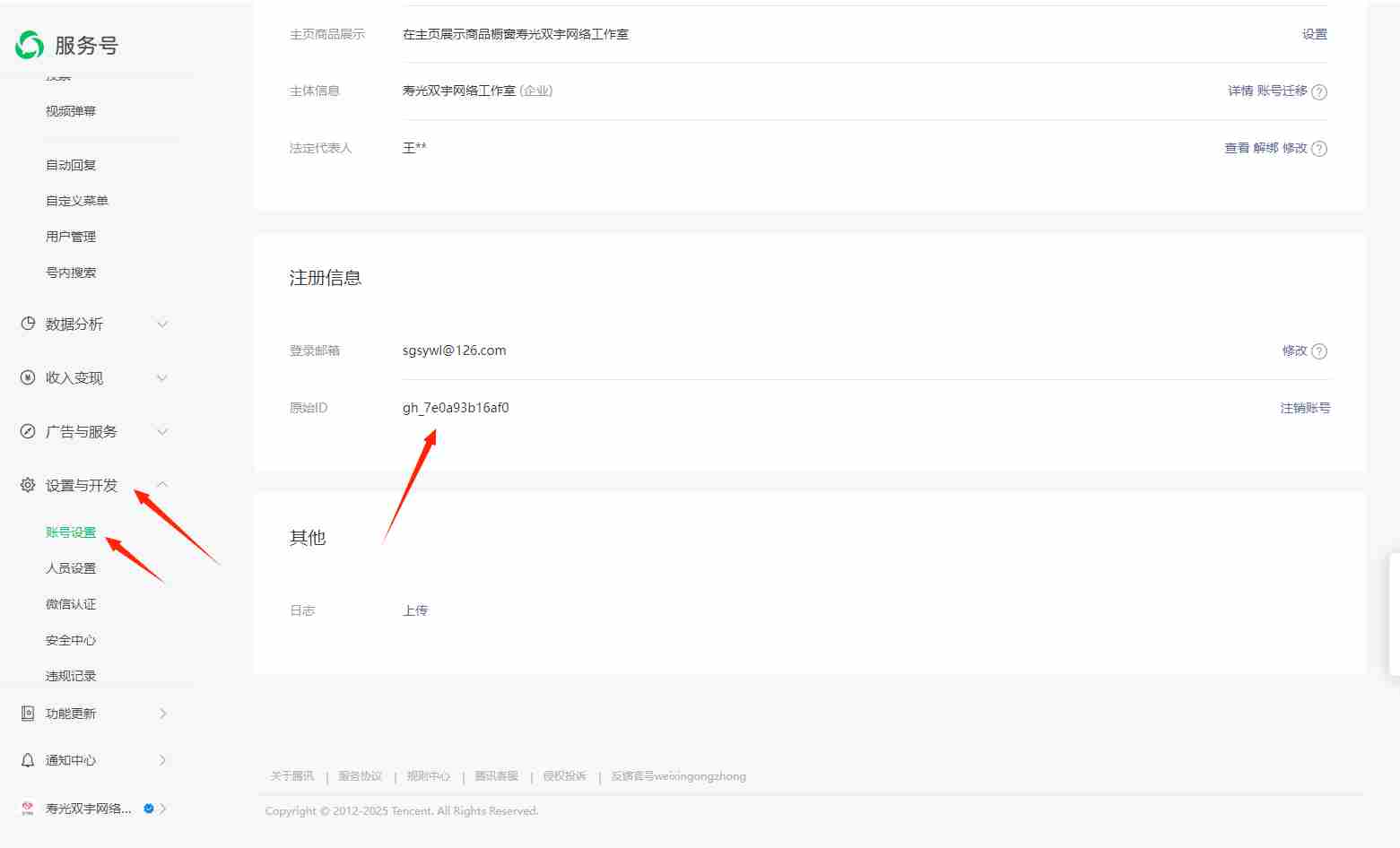Open the 通知中心 bell icon
The image size is (1400, 848).
coord(27,759)
